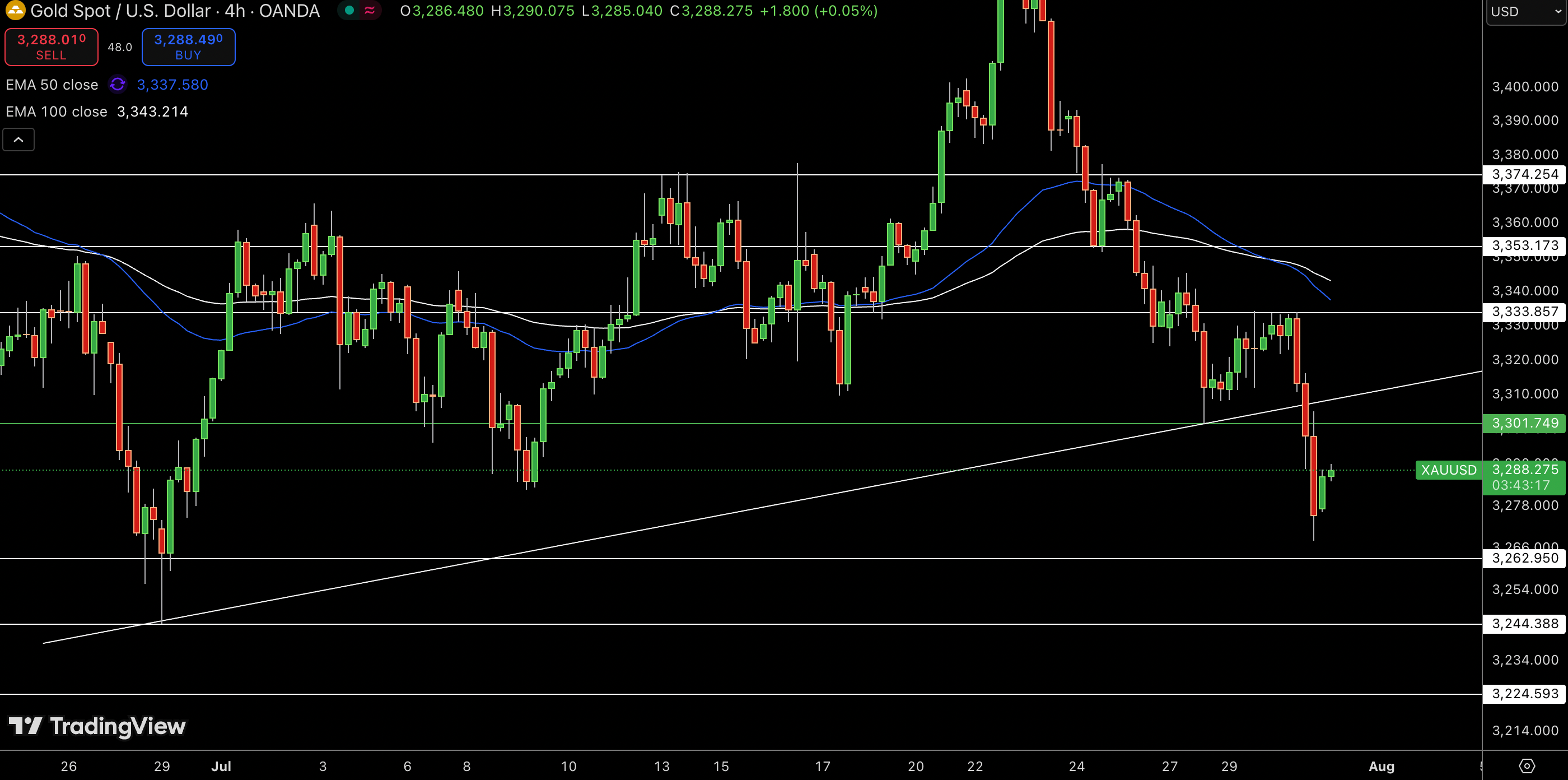
Task: Open the USD currency dropdown
Action: [1525, 12]
